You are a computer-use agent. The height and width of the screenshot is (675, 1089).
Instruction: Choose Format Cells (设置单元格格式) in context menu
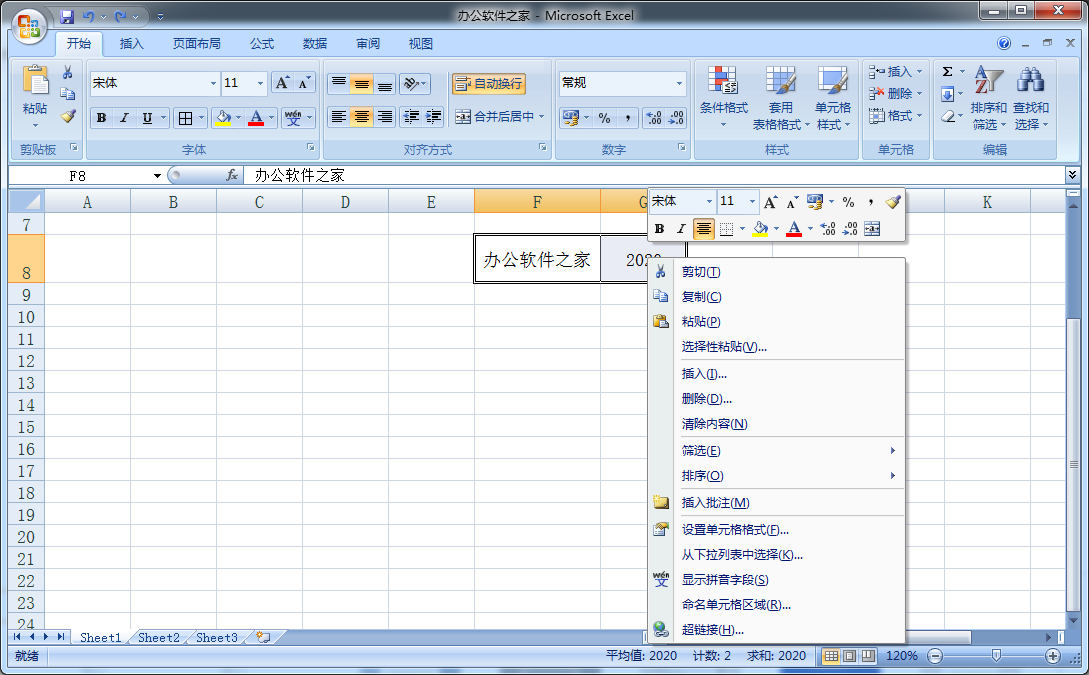tap(777, 530)
